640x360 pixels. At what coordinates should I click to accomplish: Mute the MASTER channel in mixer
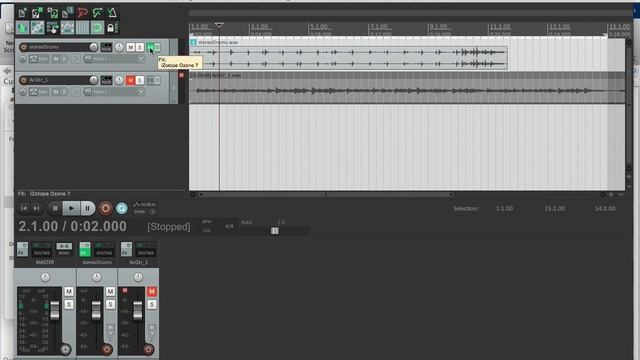pyautogui.click(x=69, y=291)
